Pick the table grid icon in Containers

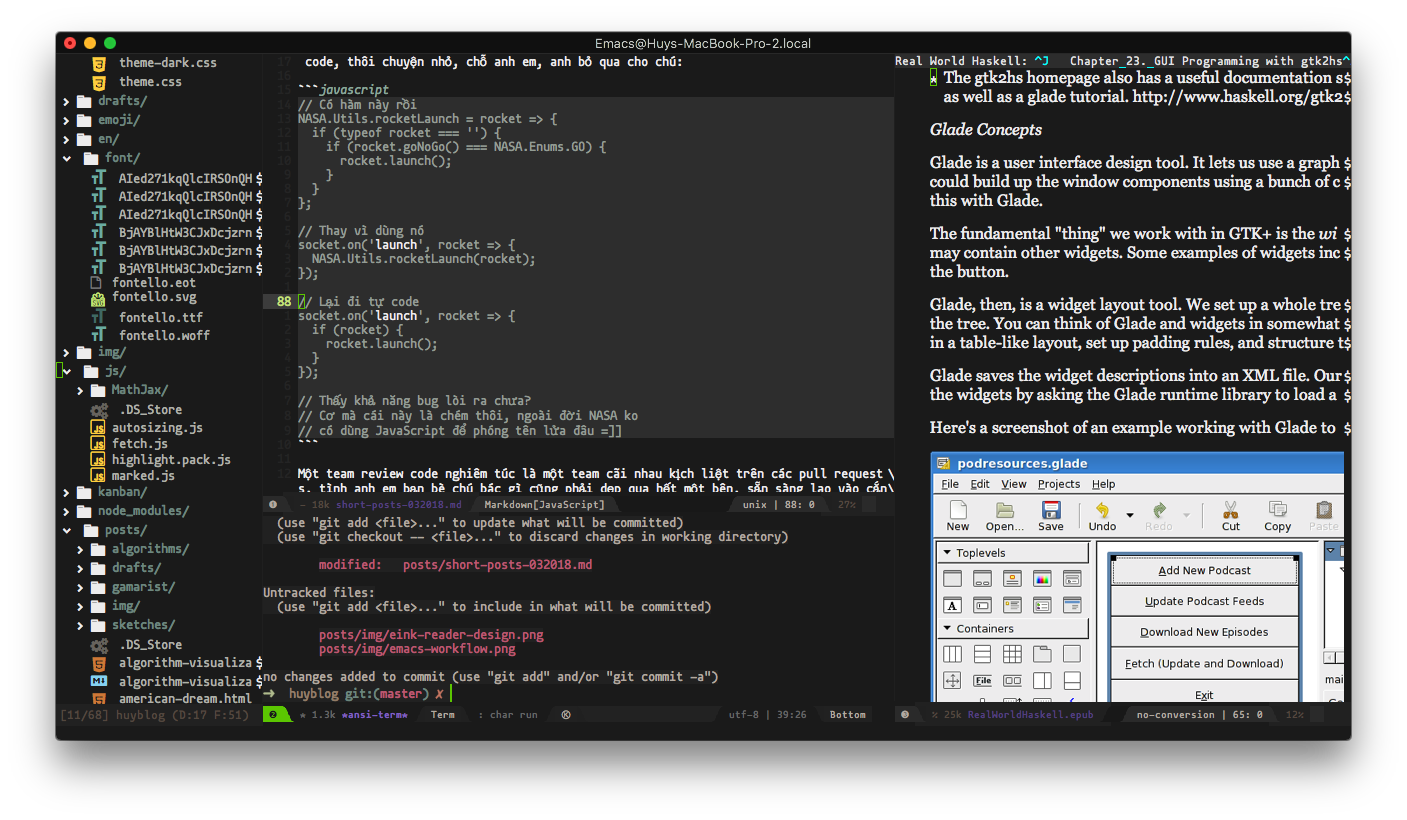1012,654
